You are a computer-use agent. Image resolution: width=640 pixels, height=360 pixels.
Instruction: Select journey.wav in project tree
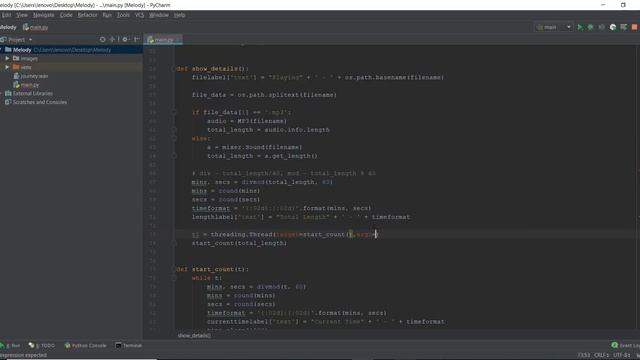(x=31, y=76)
